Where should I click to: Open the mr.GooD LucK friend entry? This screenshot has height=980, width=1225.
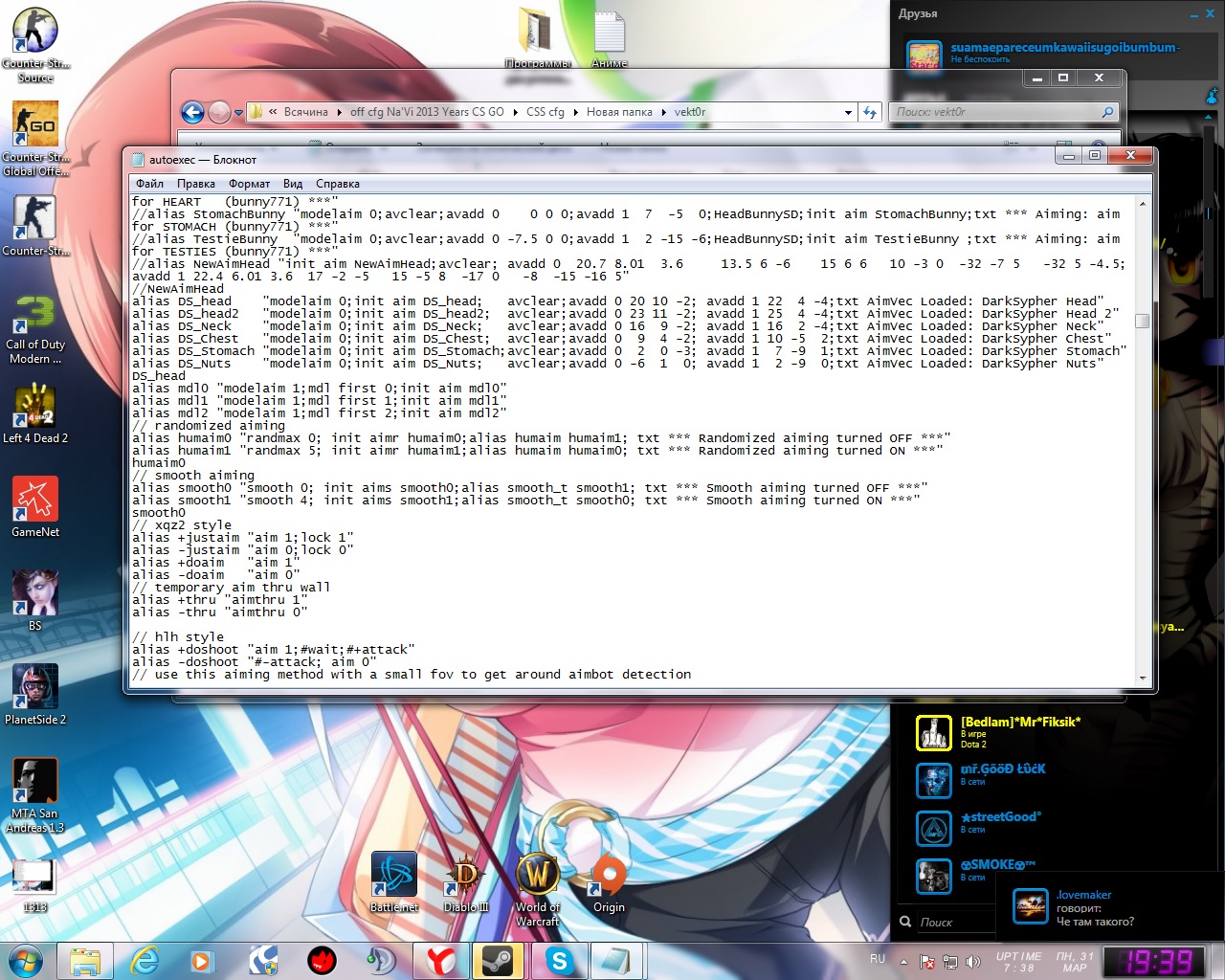(x=1053, y=781)
